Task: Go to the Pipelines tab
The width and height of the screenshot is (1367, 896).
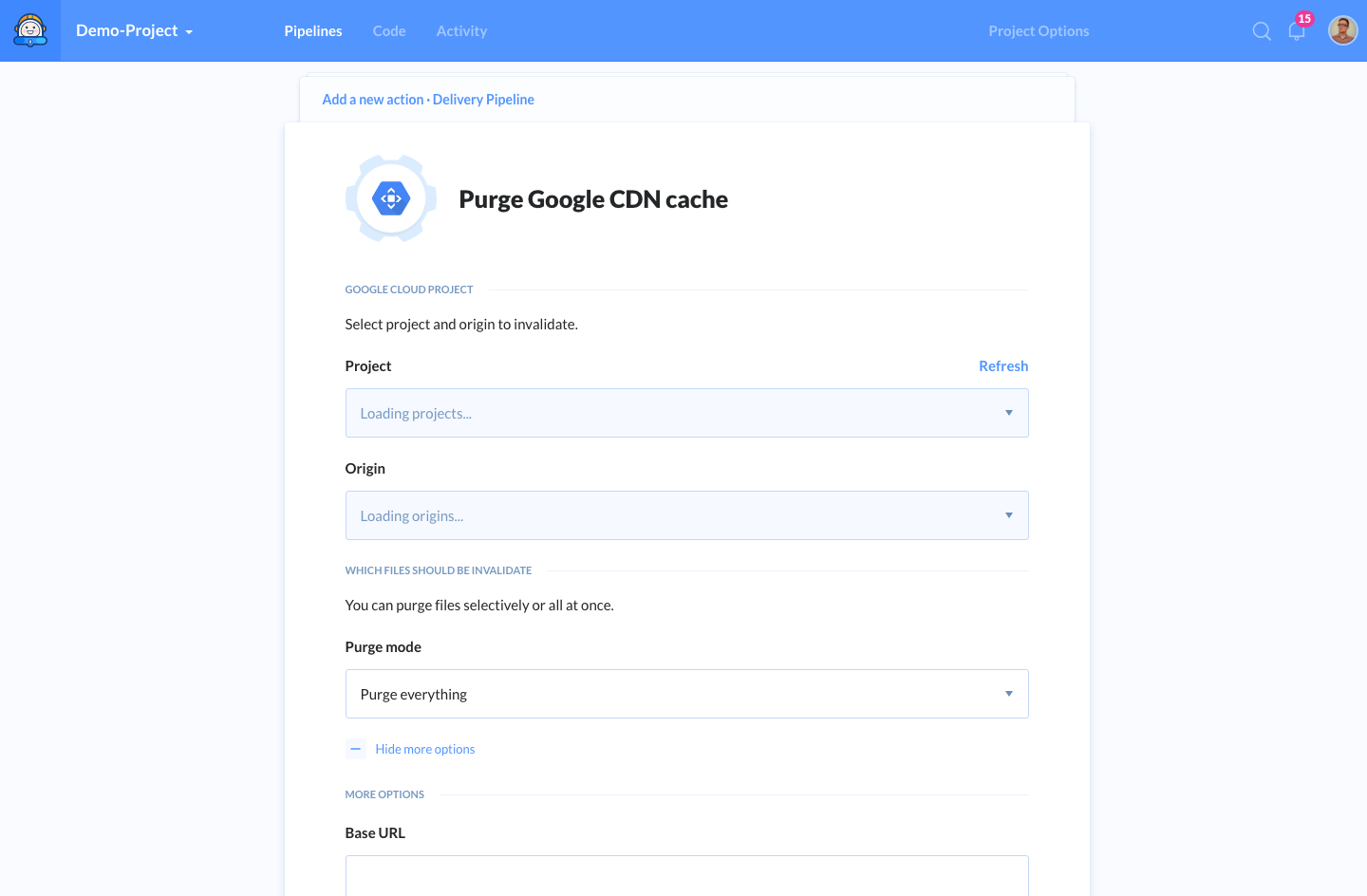Action: pos(313,30)
